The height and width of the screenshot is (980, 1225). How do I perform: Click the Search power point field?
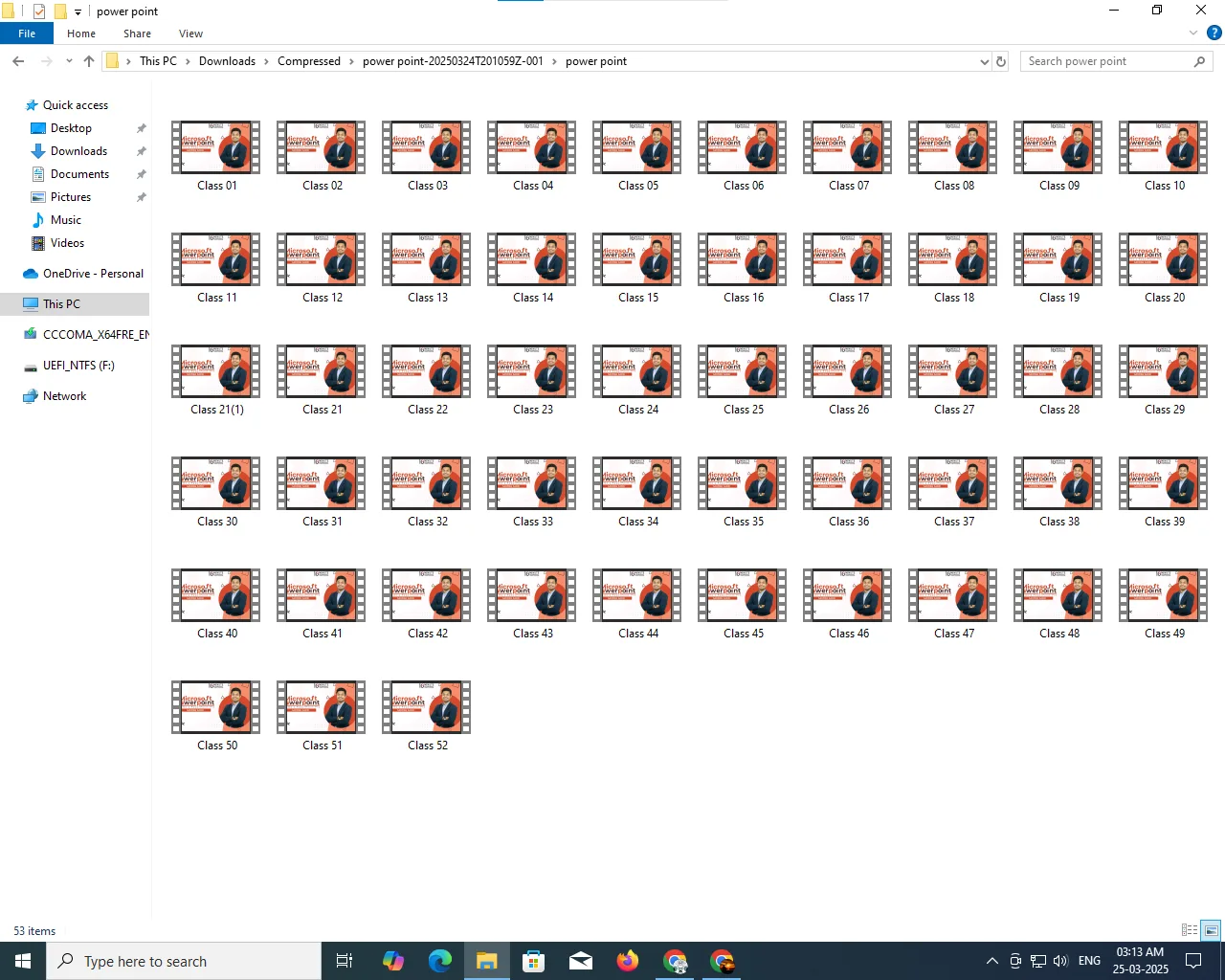(x=1105, y=61)
